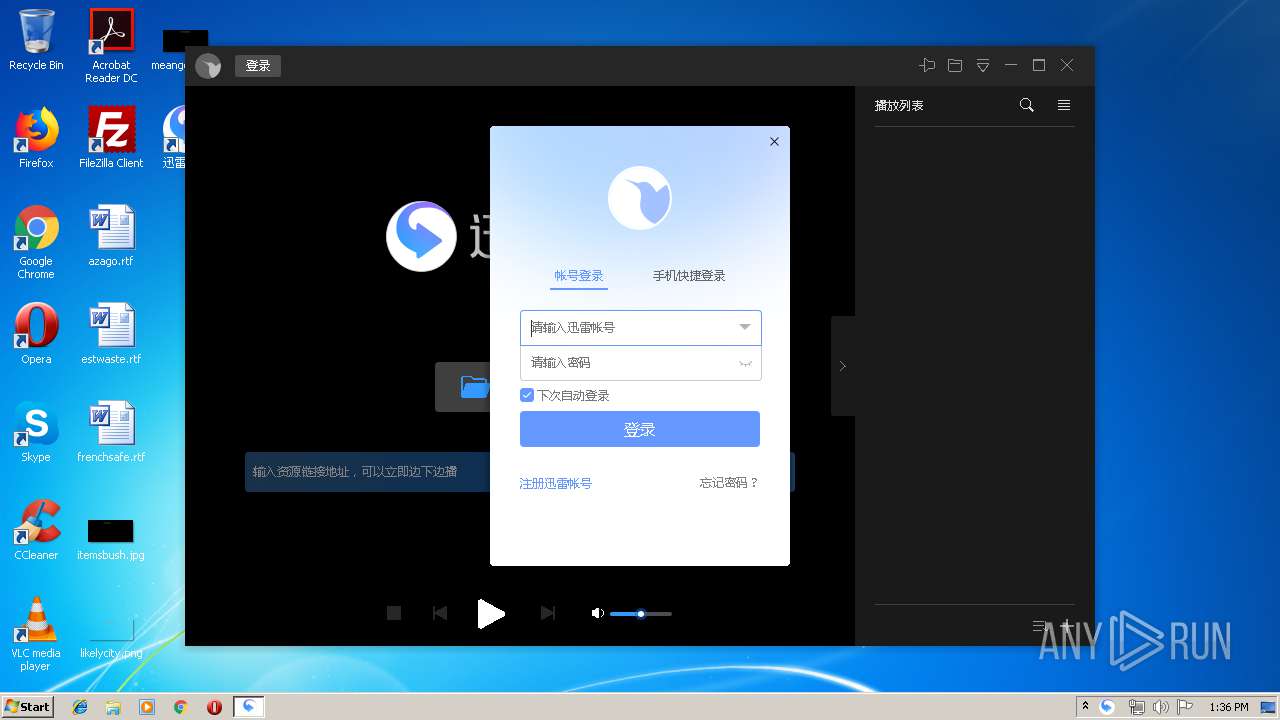This screenshot has width=1280, height=720.
Task: Select likelycity.png desktop file
Action: coord(111,639)
